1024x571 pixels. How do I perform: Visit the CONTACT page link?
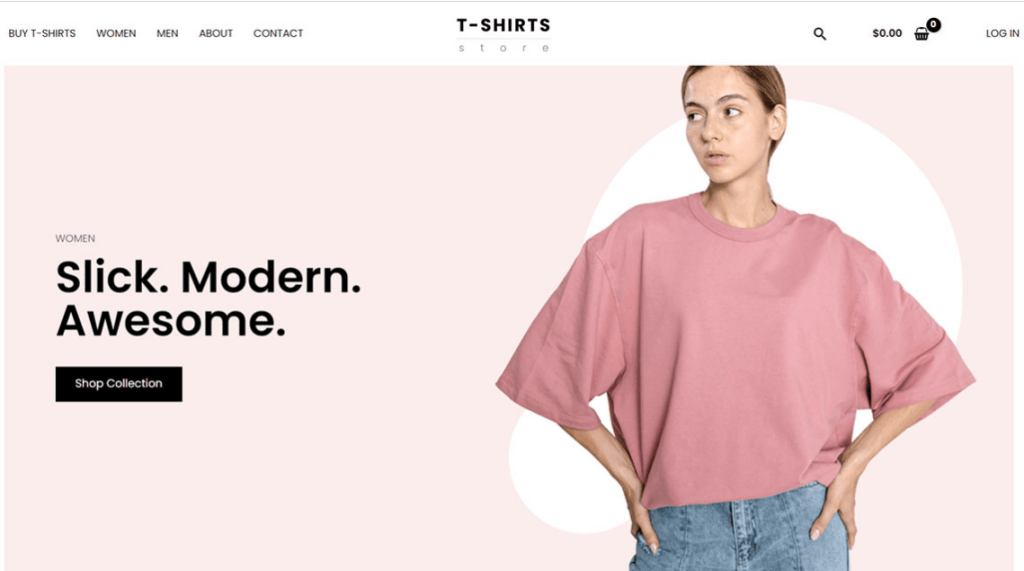(278, 33)
